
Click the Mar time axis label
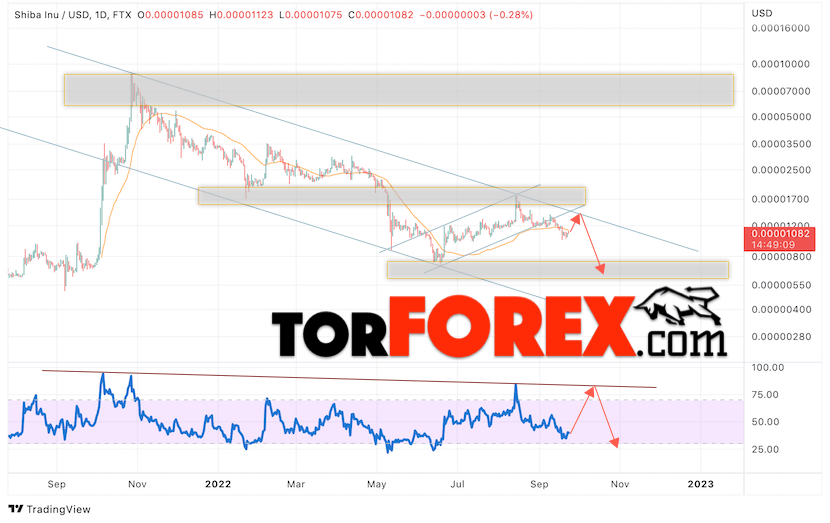point(296,484)
